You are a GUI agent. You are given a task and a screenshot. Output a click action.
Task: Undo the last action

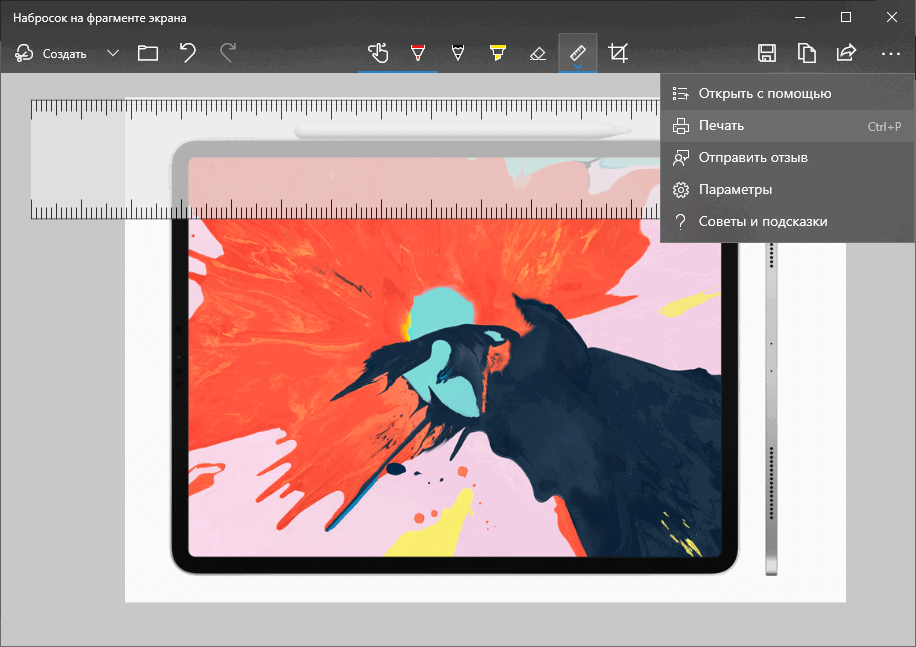point(188,54)
